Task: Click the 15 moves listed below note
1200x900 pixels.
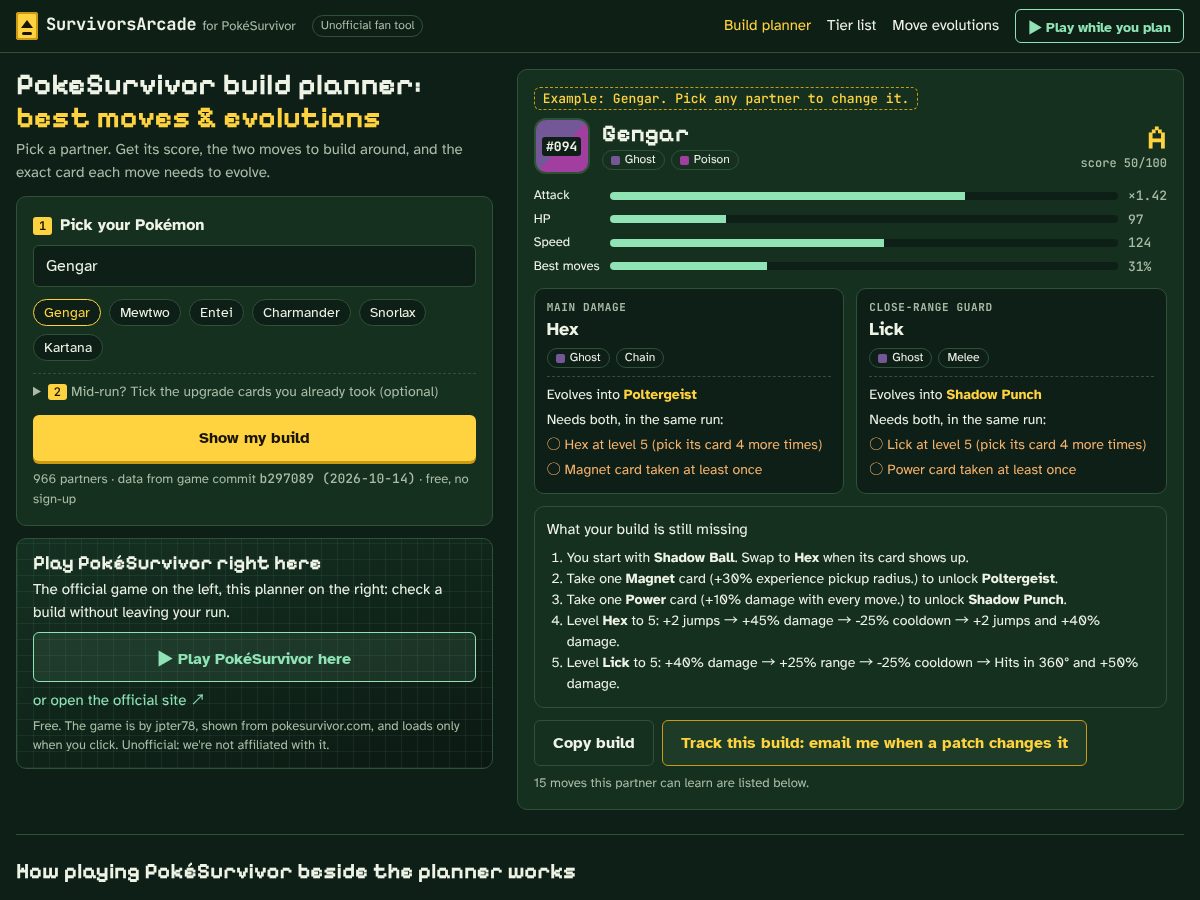Action: pos(671,783)
